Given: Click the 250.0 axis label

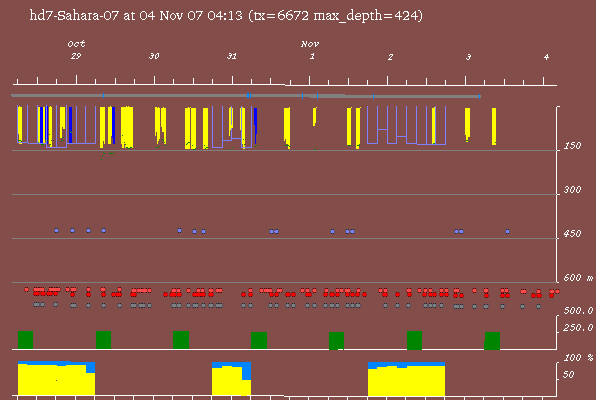Looking at the screenshot, I should 578,327.
